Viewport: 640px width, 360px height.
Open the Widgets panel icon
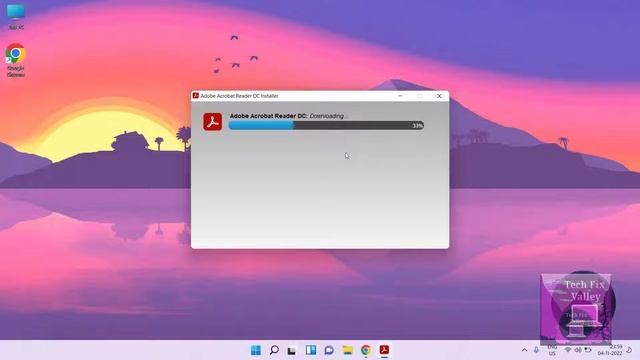[311, 350]
